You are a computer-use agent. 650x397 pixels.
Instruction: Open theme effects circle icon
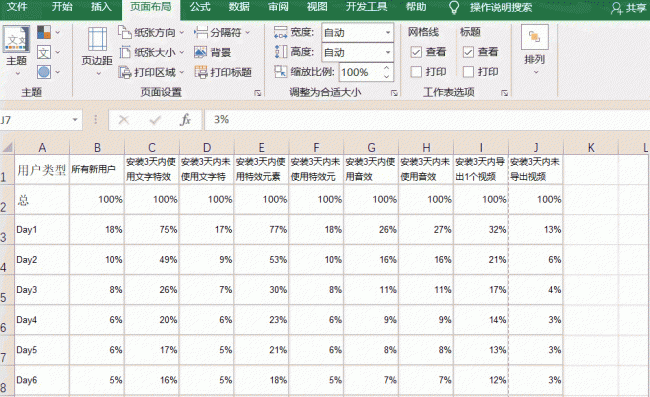click(44, 72)
